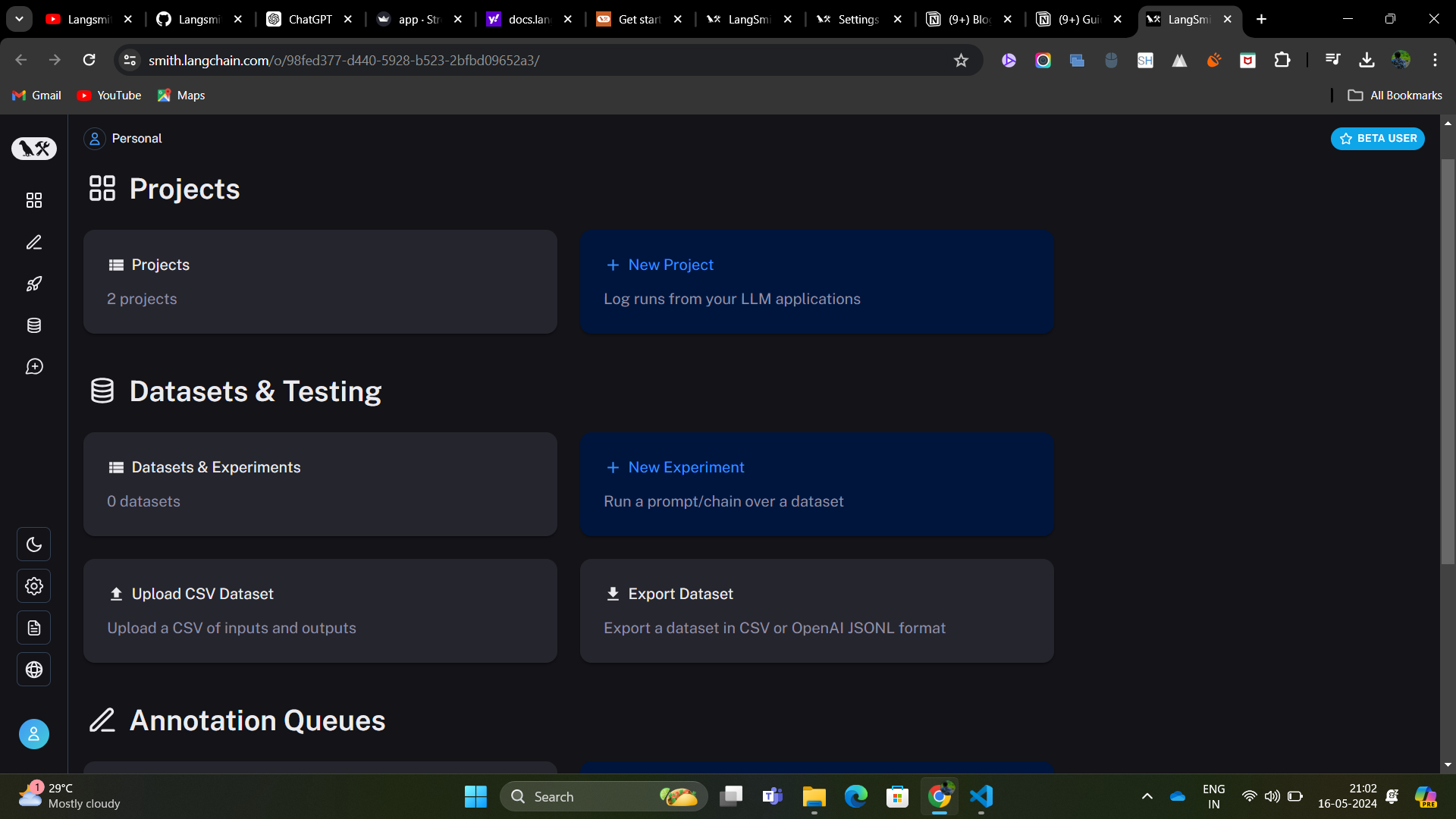Open Datasets database icon in sidebar
The height and width of the screenshot is (819, 1456).
[34, 325]
